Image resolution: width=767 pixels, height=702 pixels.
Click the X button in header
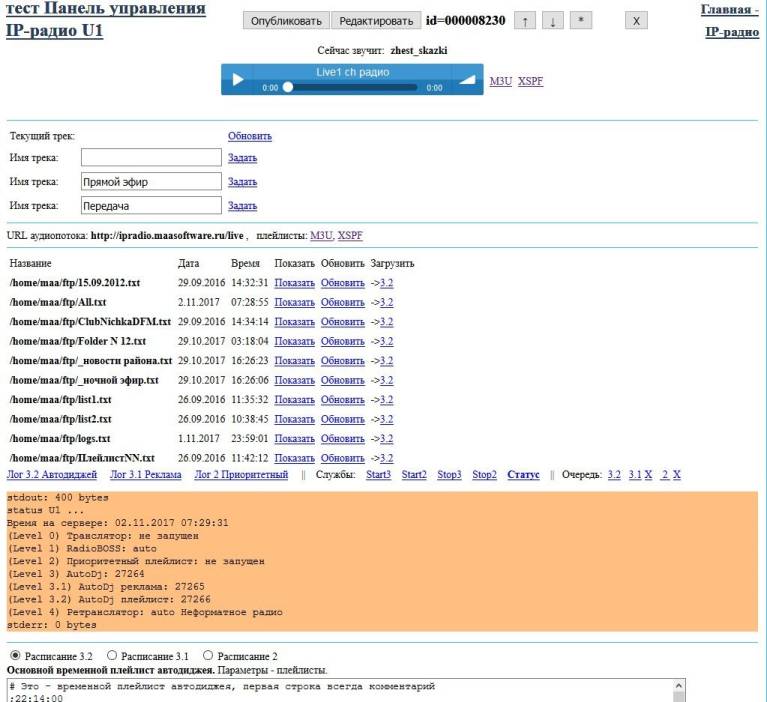click(x=636, y=21)
